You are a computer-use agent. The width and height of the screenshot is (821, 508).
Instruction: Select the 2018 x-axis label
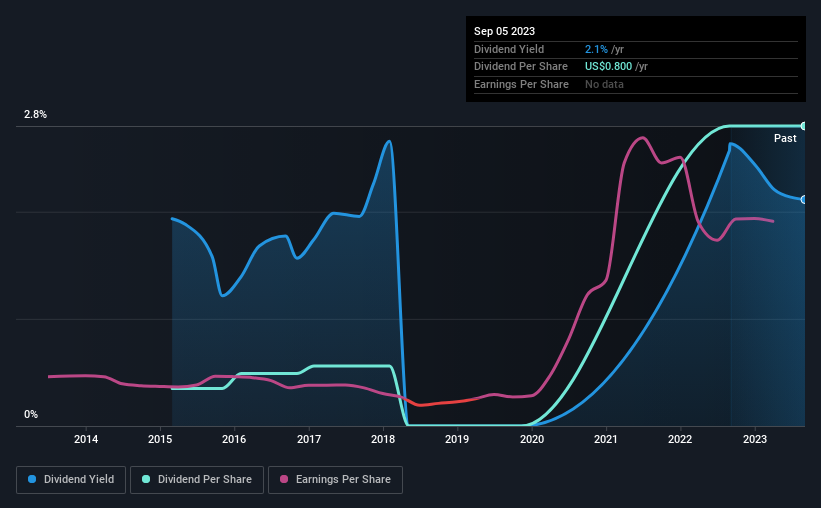[x=383, y=439]
